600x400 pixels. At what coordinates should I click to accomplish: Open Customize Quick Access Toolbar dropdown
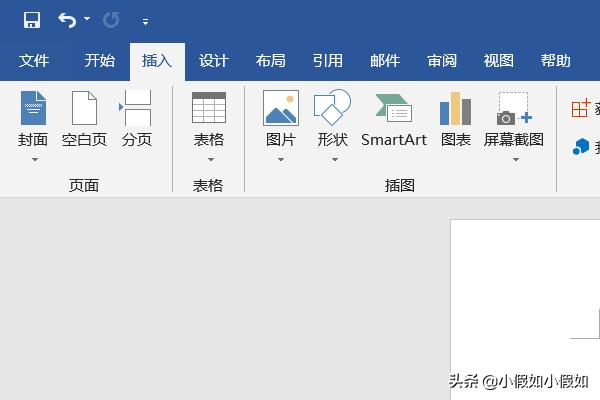point(145,22)
